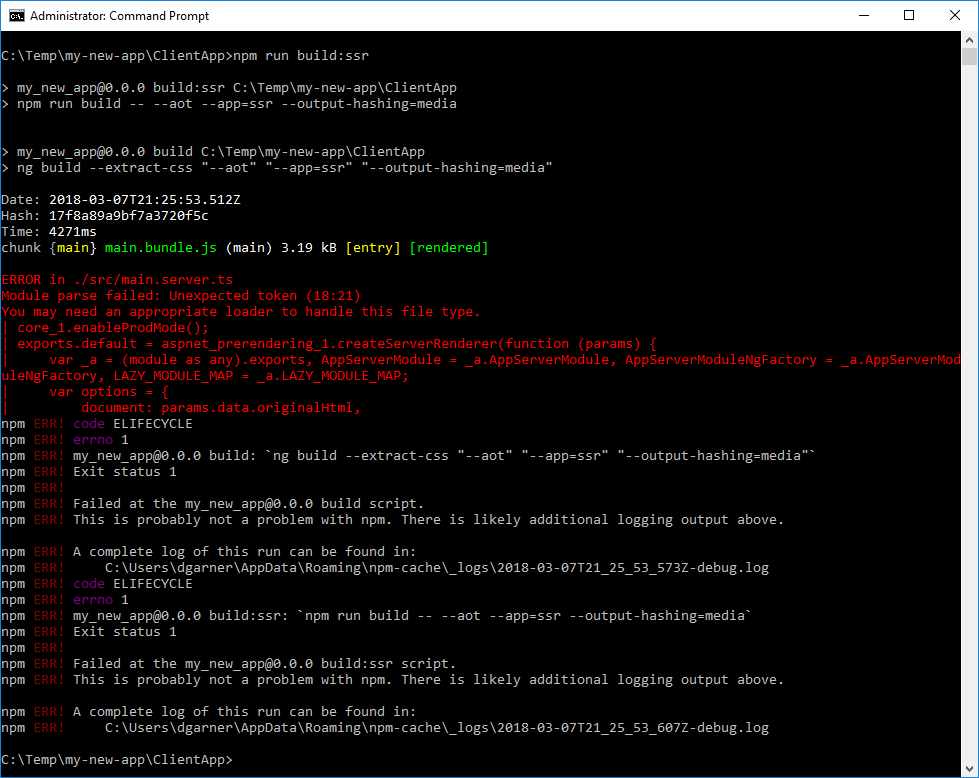Viewport: 979px width, 778px height.
Task: Click the first 'code ELIFECYCLE' line
Action: (97, 424)
